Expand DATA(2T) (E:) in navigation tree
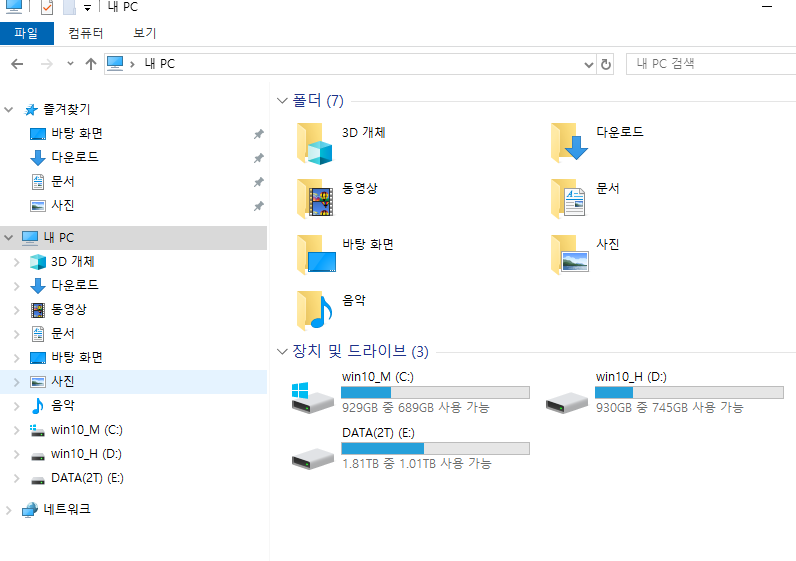Screen dimensions: 796x561 [x=16, y=478]
